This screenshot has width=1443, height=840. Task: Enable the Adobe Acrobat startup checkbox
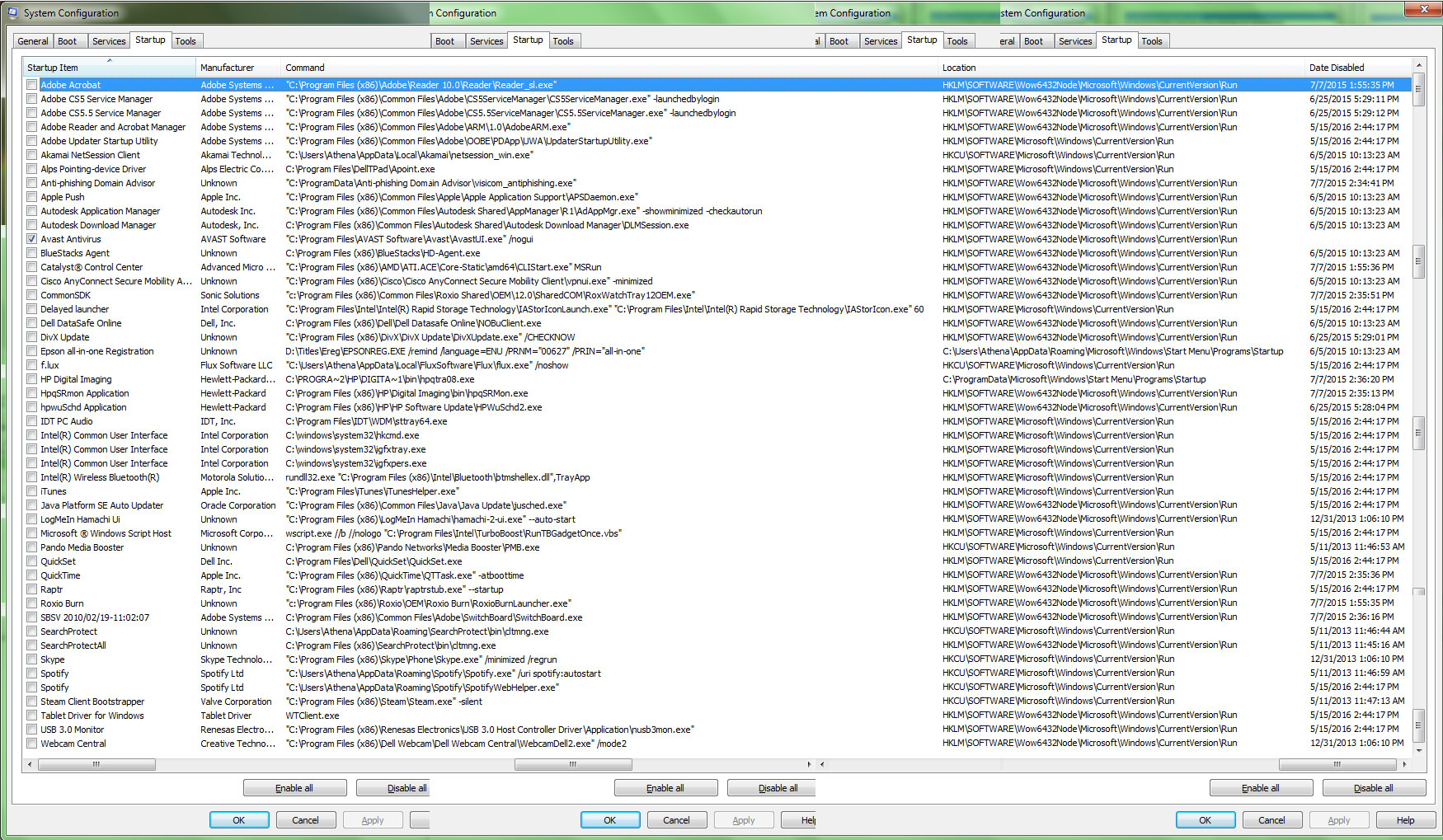[32, 85]
